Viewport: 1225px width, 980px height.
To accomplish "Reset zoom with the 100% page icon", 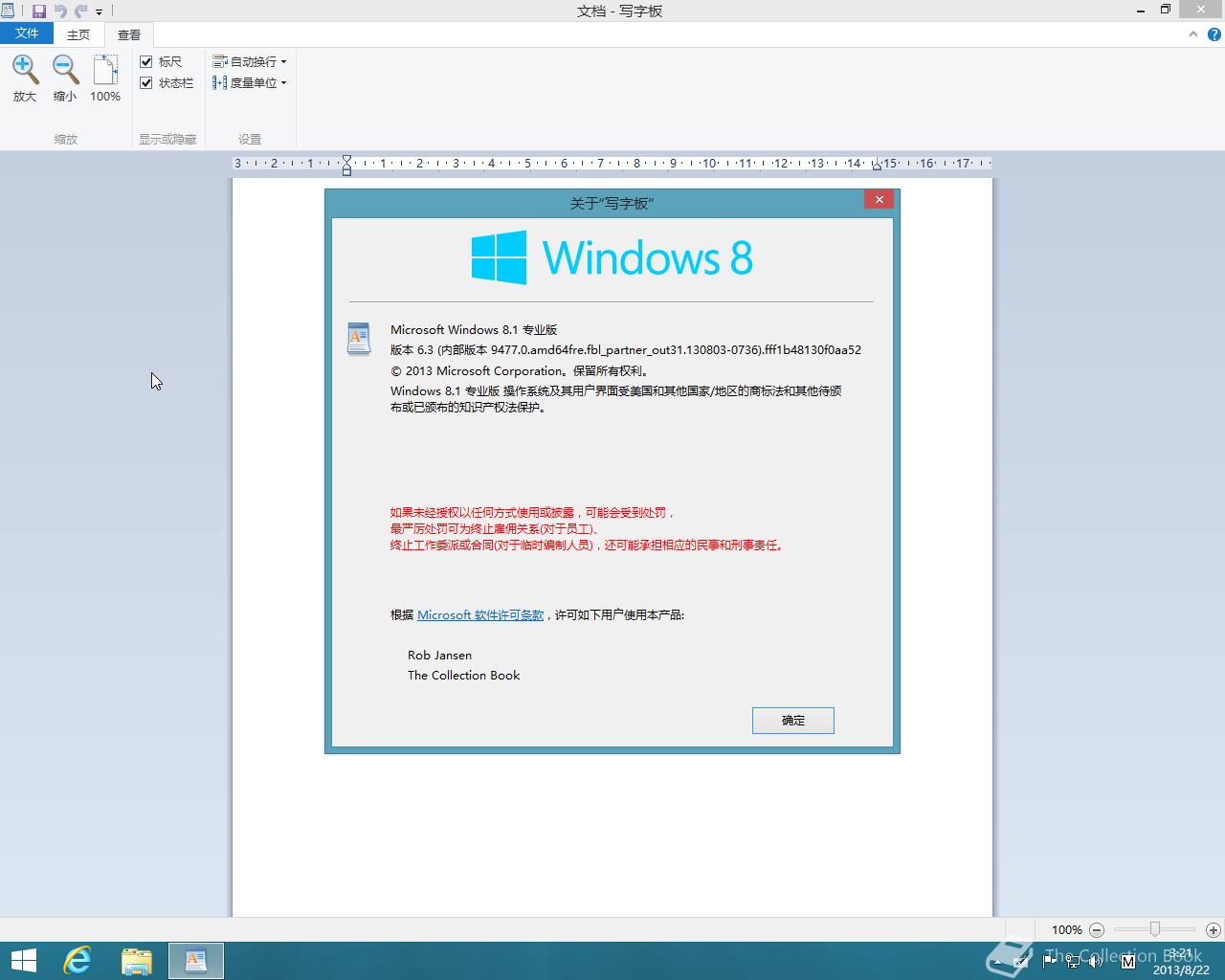I will pos(105,70).
